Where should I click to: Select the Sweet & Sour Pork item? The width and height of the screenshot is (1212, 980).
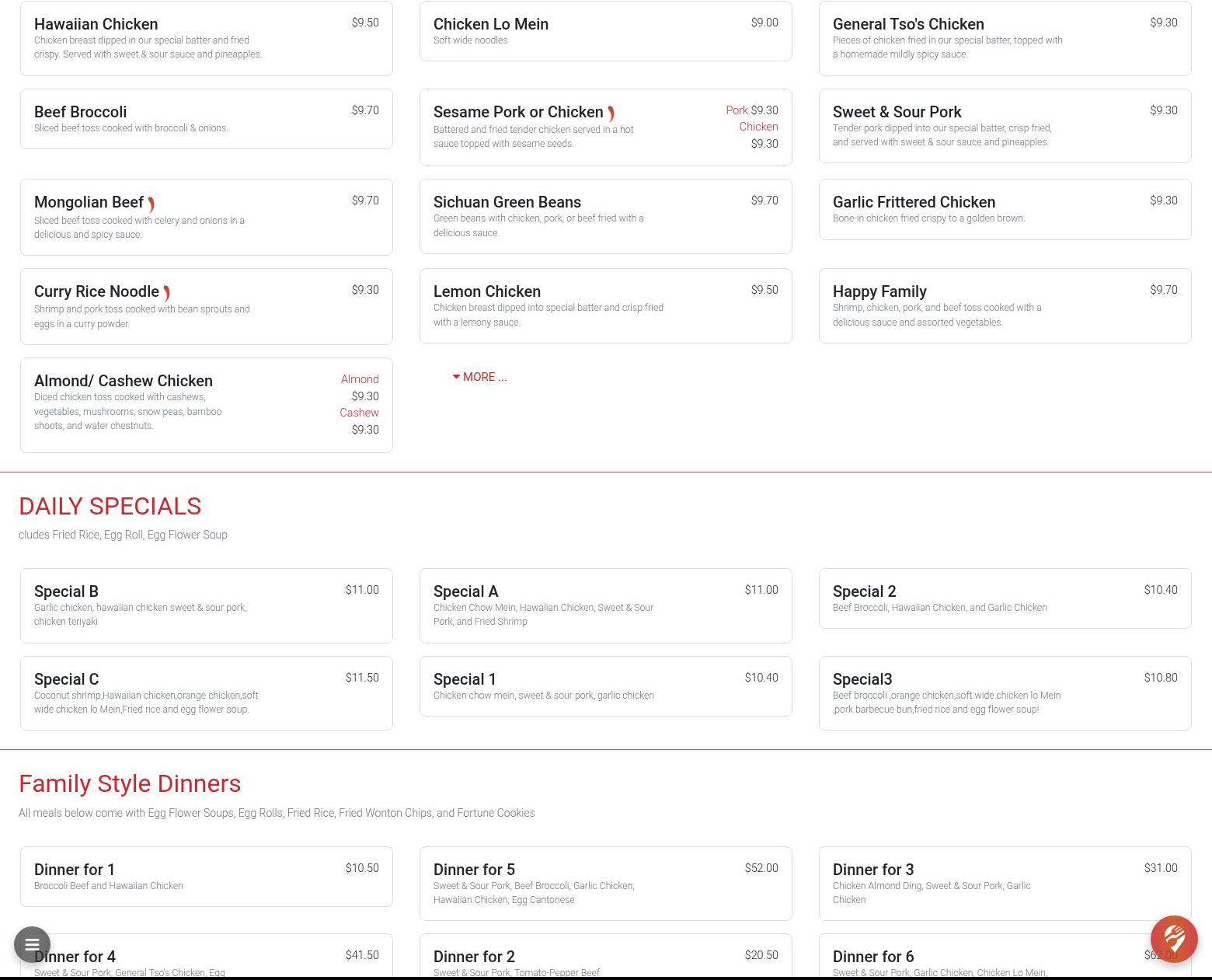click(x=1005, y=126)
